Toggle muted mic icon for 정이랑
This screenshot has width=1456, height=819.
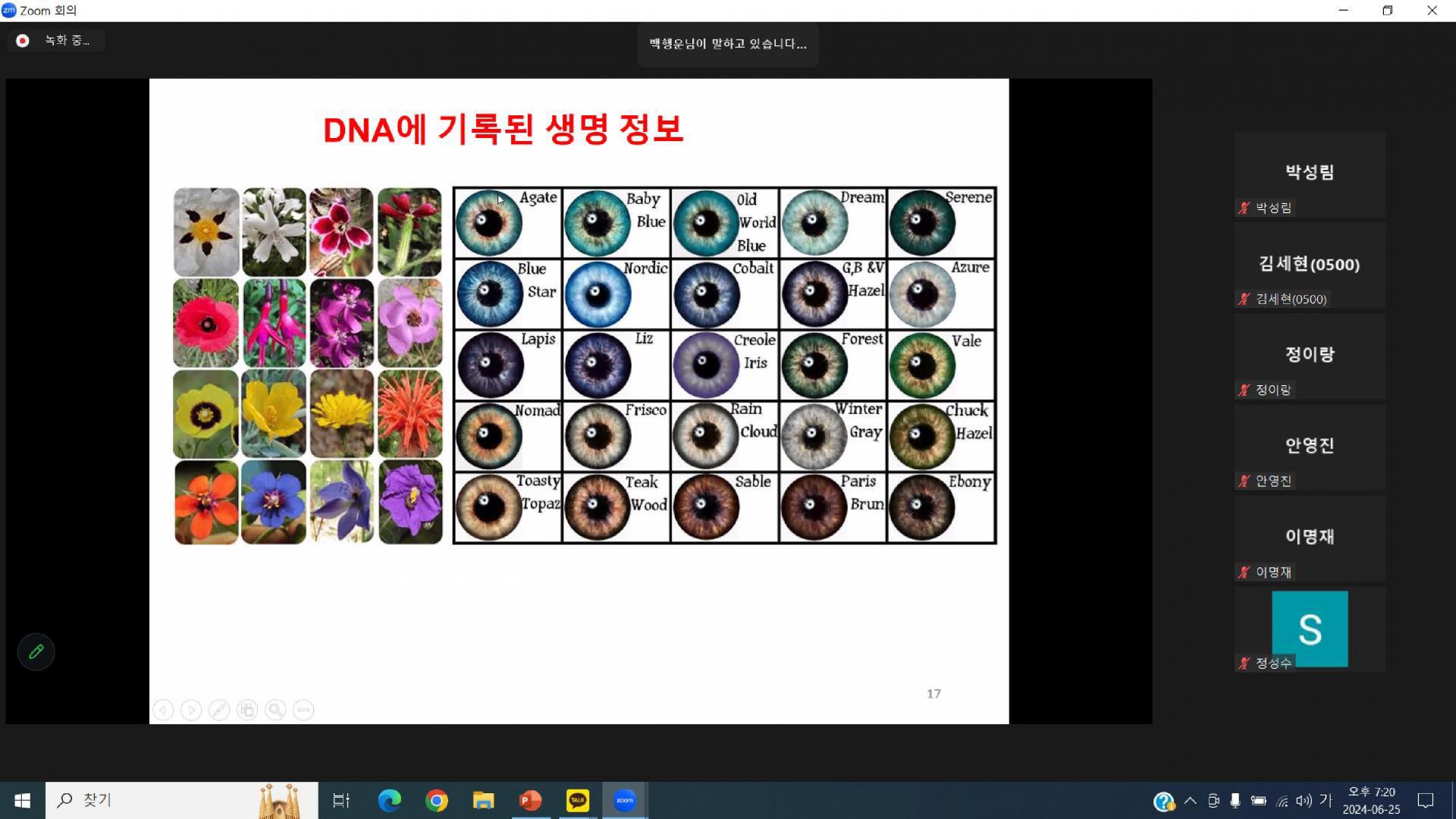tap(1244, 390)
